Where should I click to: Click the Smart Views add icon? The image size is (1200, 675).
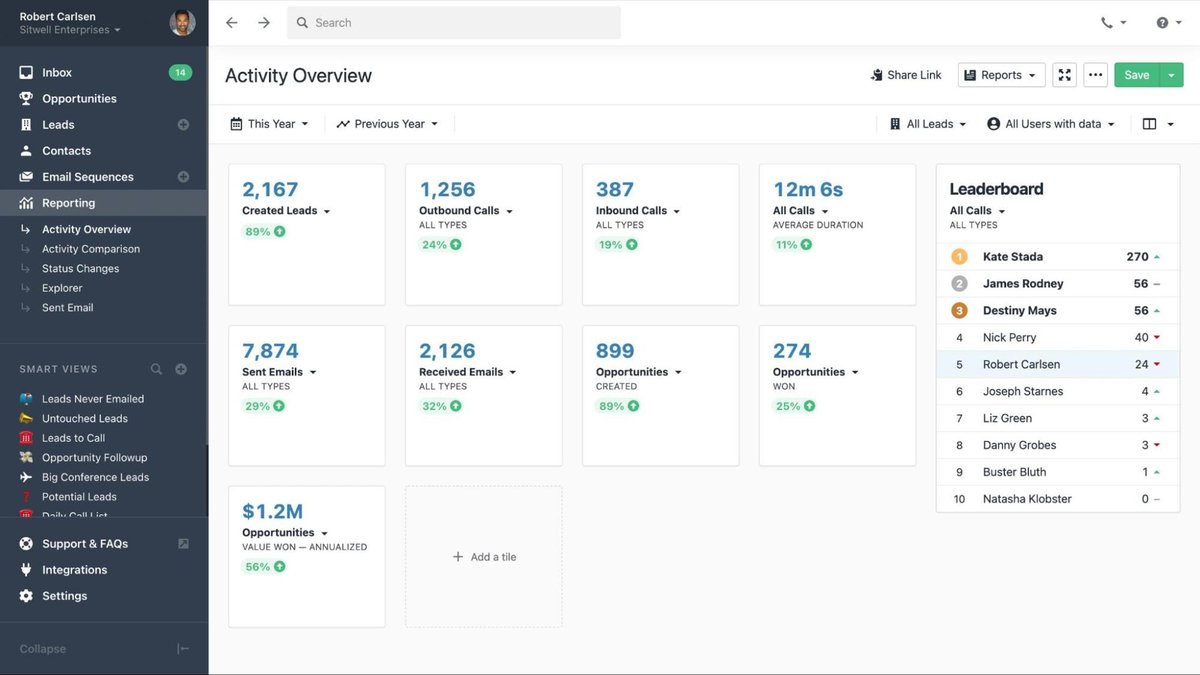[181, 369]
